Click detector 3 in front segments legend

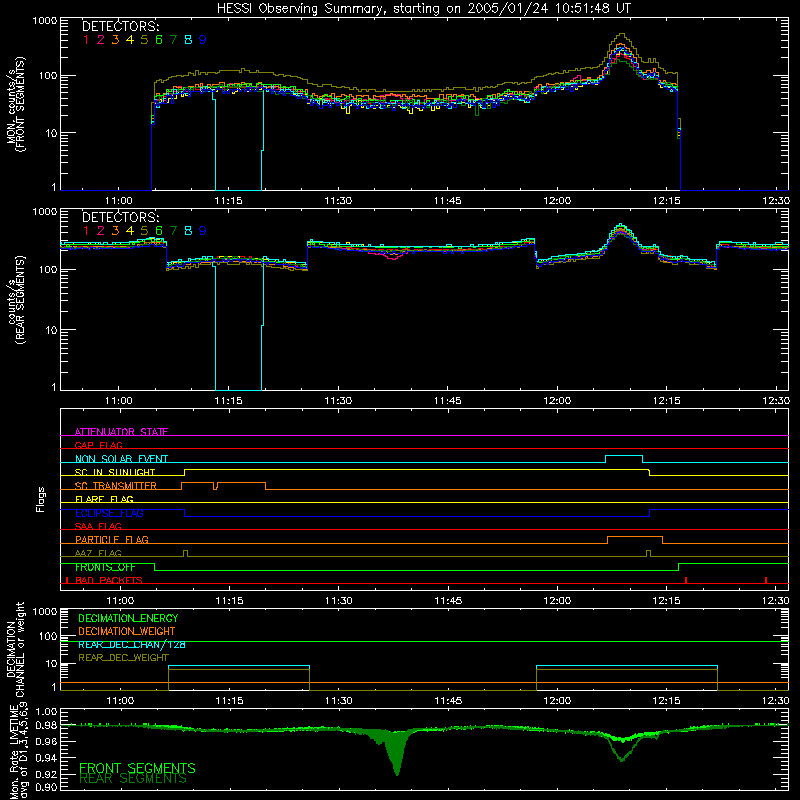(115, 40)
